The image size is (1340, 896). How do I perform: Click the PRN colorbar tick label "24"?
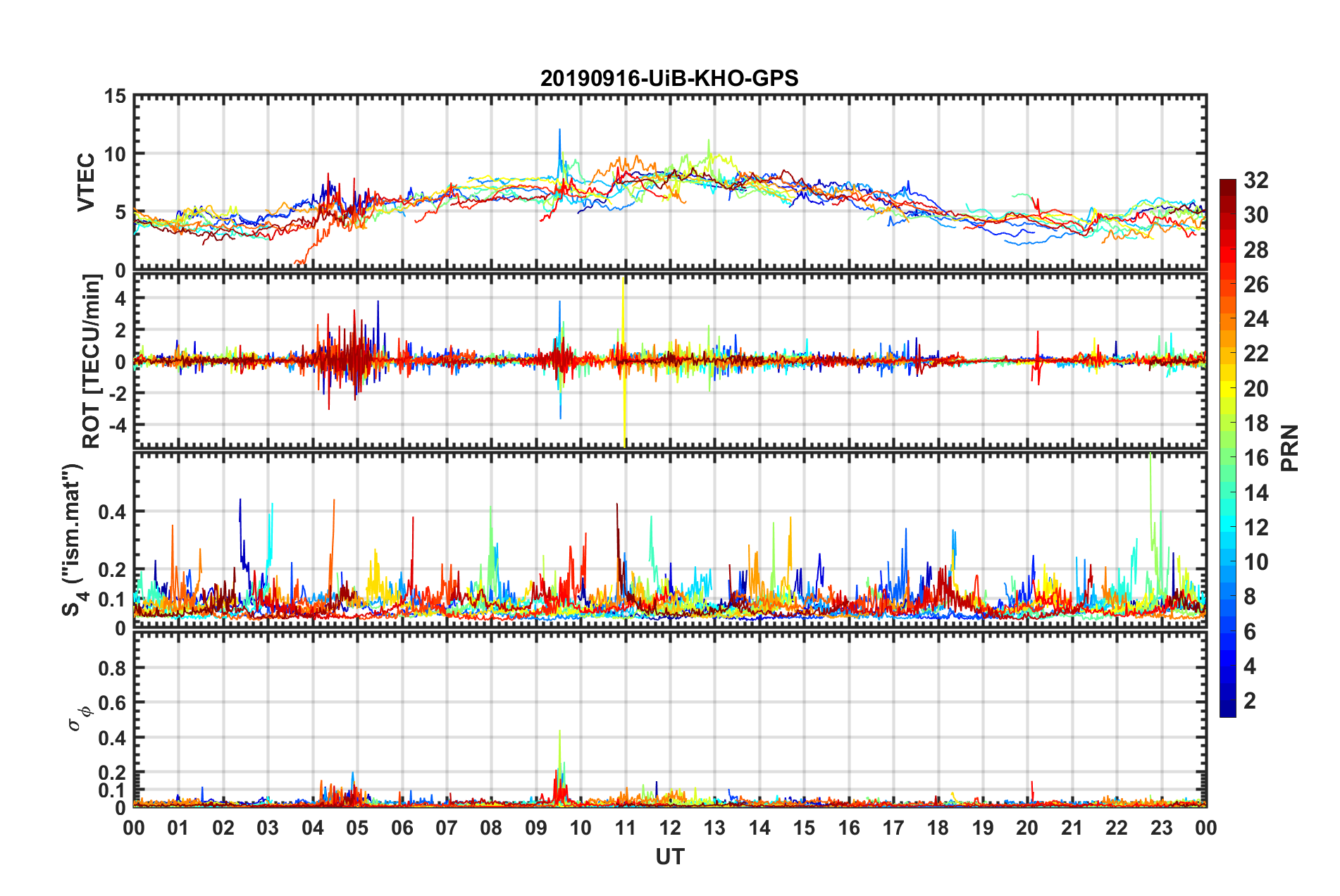click(1255, 319)
